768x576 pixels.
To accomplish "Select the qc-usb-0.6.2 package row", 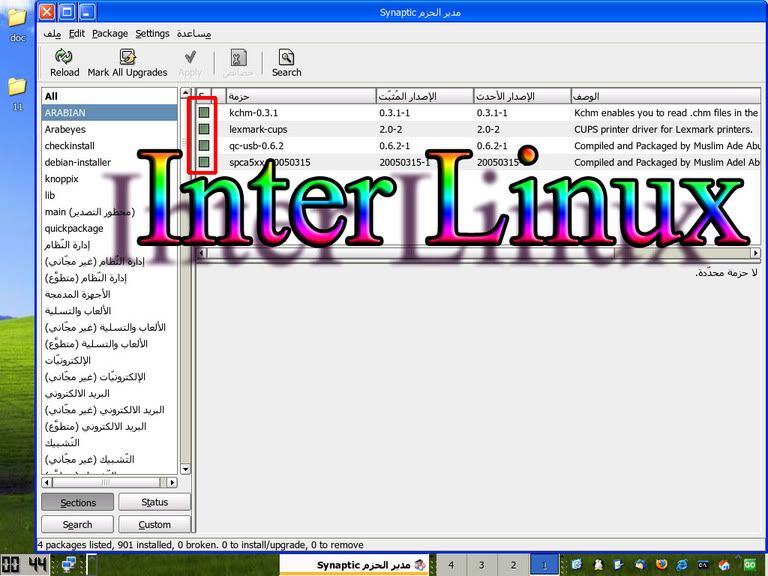I will [478, 145].
